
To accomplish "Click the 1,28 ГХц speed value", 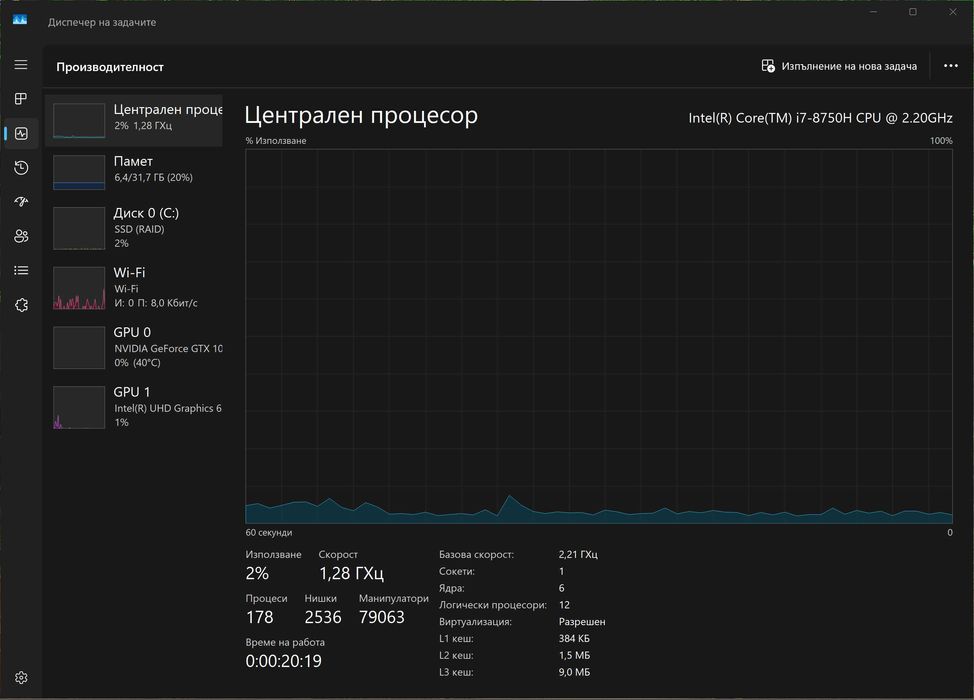I will coord(351,573).
